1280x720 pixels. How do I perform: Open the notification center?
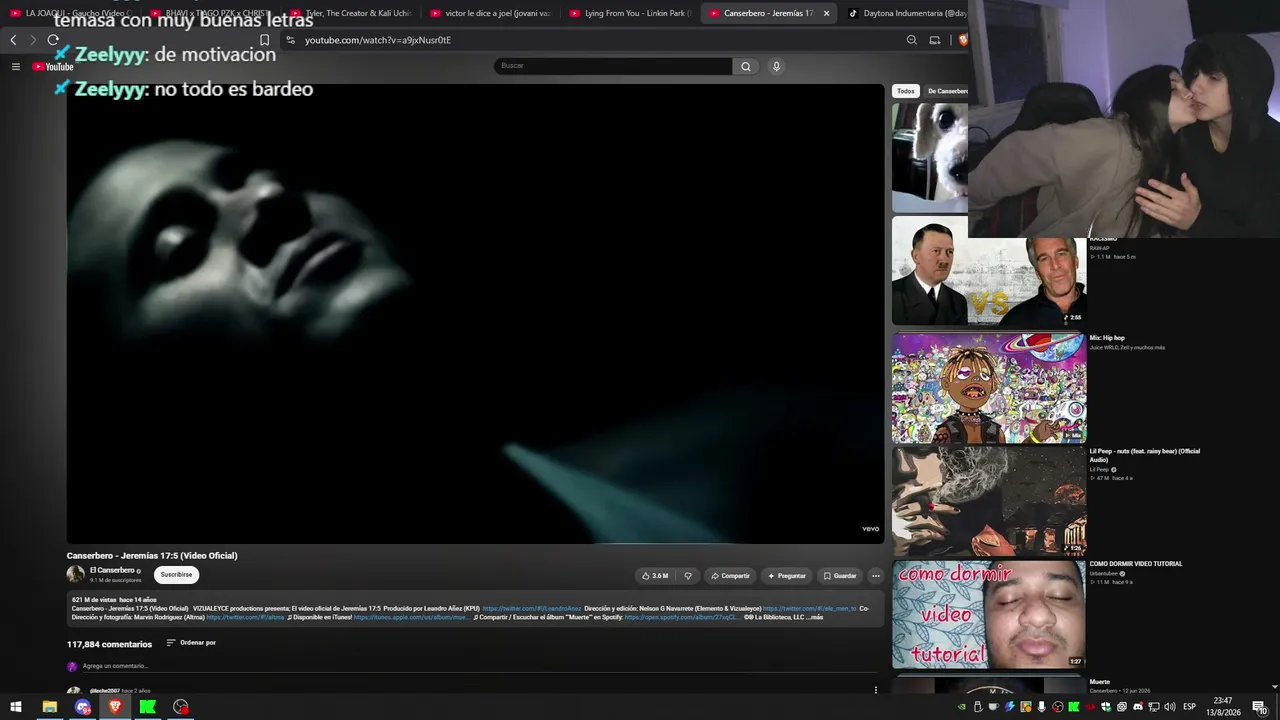1260,707
